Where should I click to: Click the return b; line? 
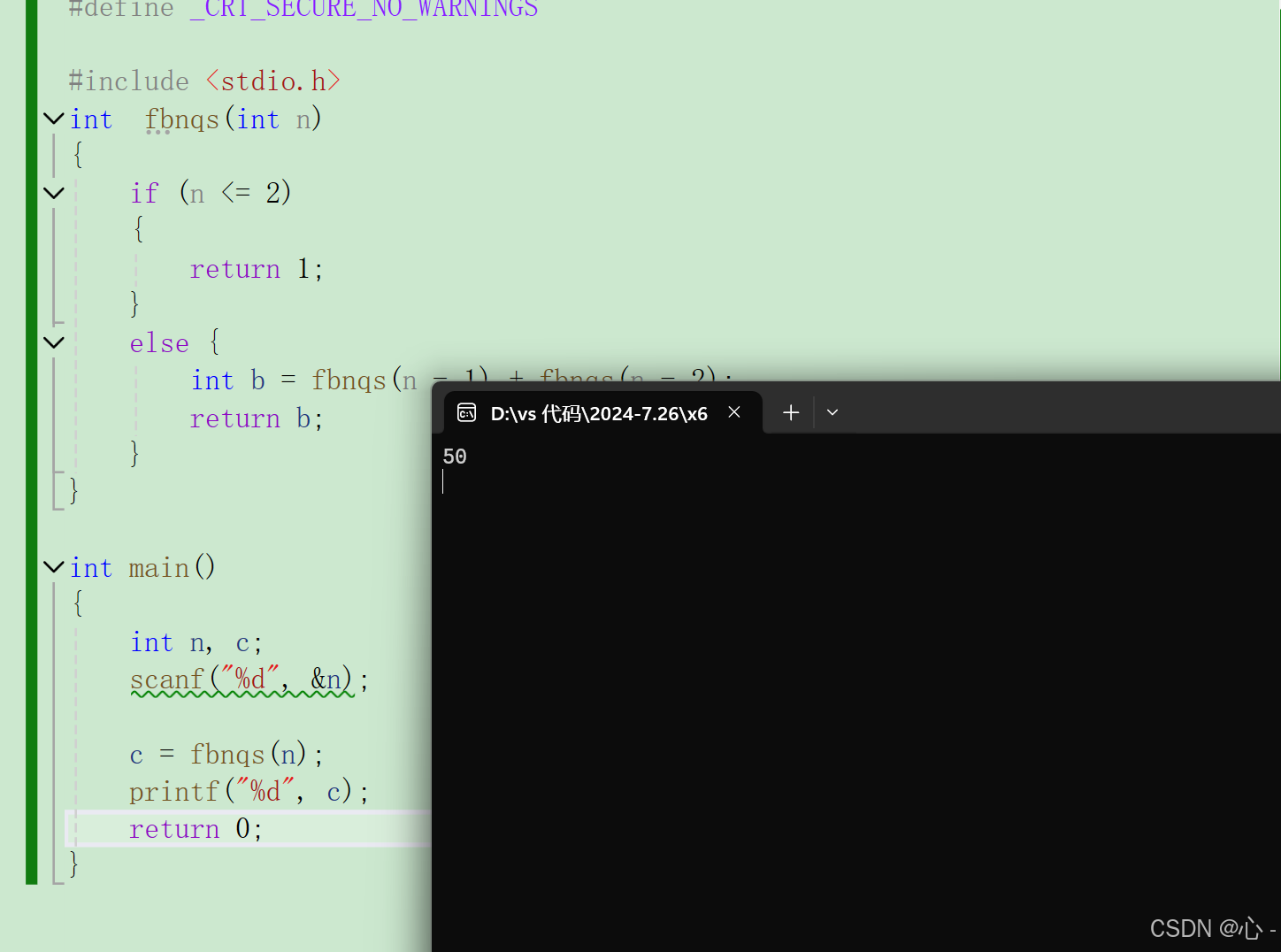pos(257,418)
